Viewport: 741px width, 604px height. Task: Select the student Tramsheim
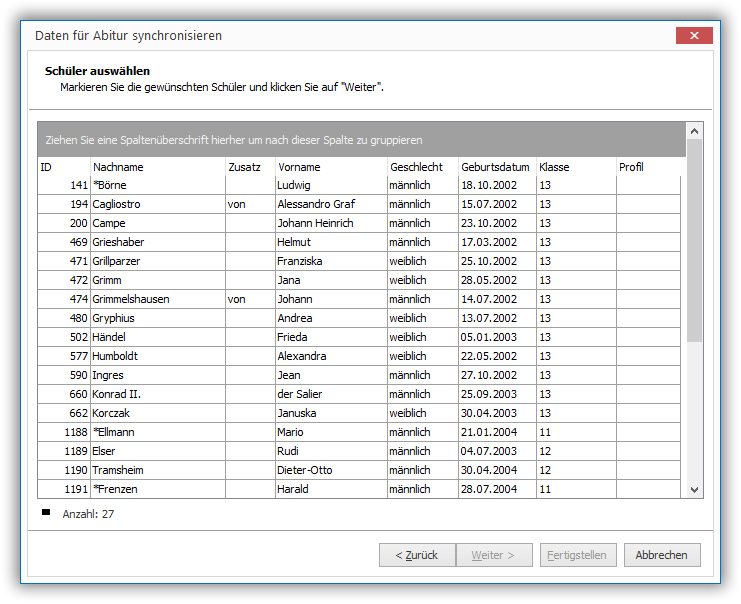359,470
